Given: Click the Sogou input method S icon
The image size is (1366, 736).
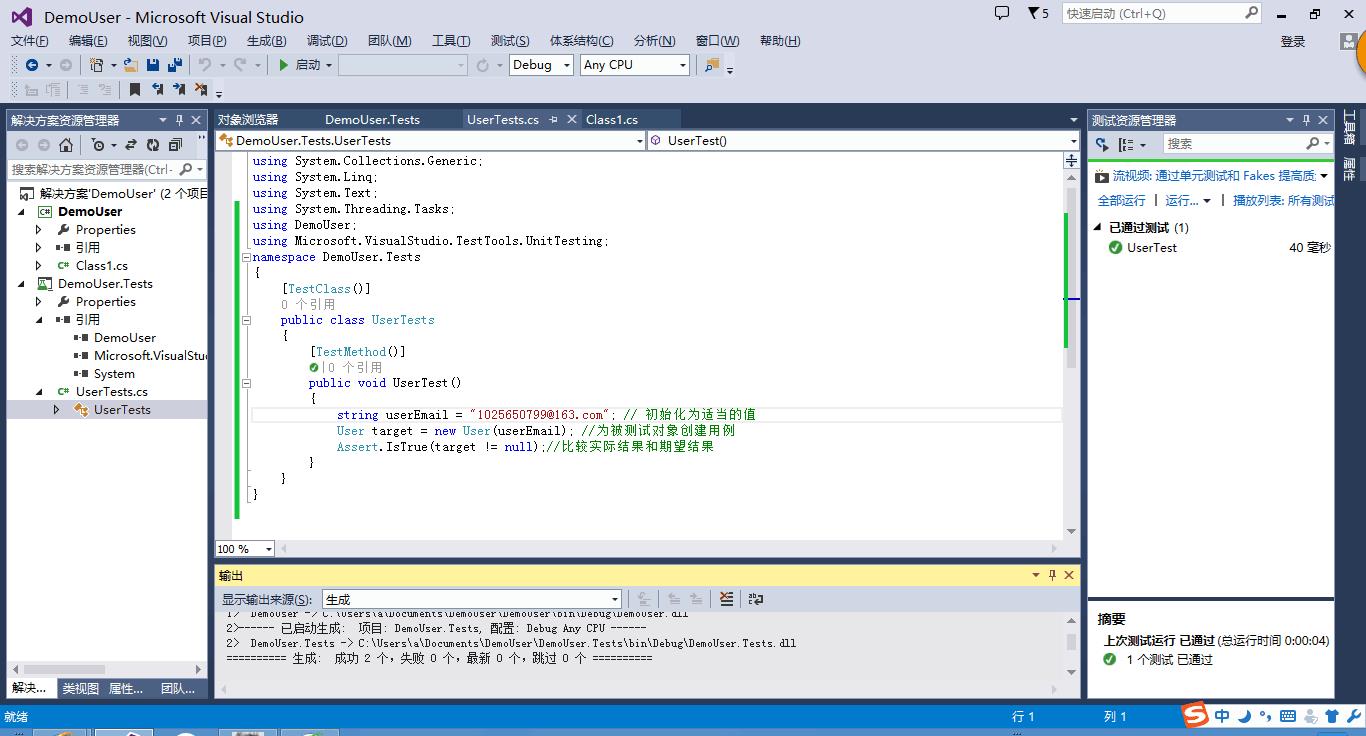Looking at the screenshot, I should tap(1195, 716).
